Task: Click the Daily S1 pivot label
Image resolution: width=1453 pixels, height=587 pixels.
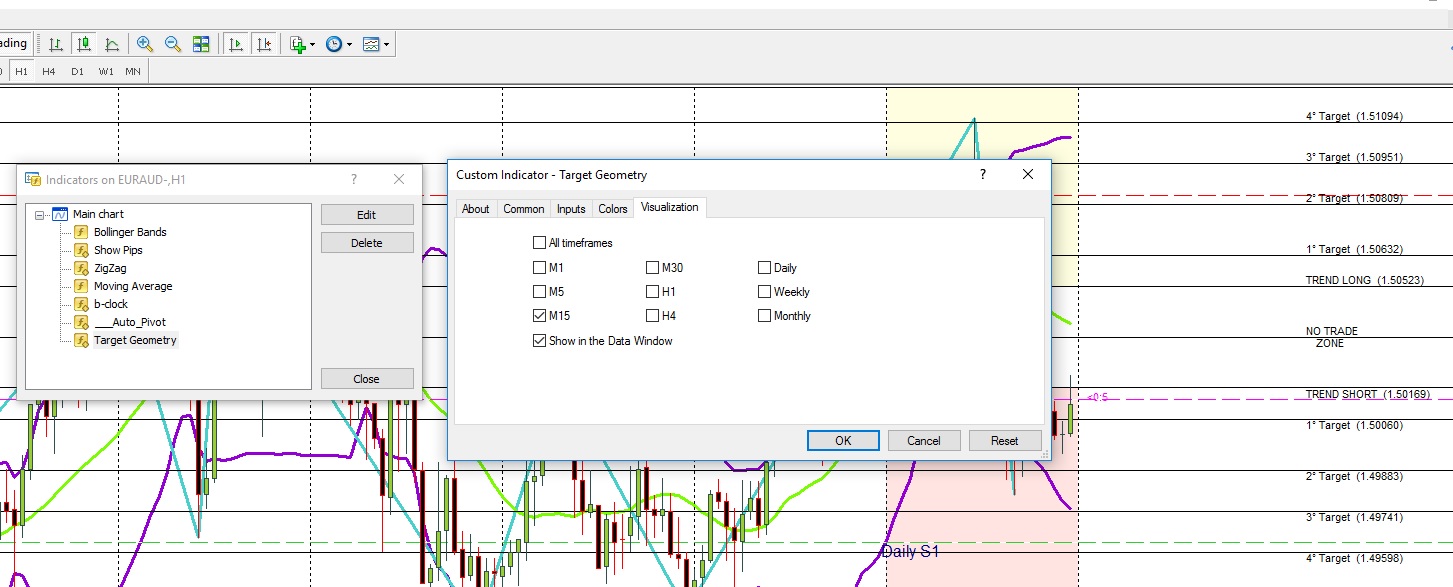Action: pyautogui.click(x=910, y=551)
